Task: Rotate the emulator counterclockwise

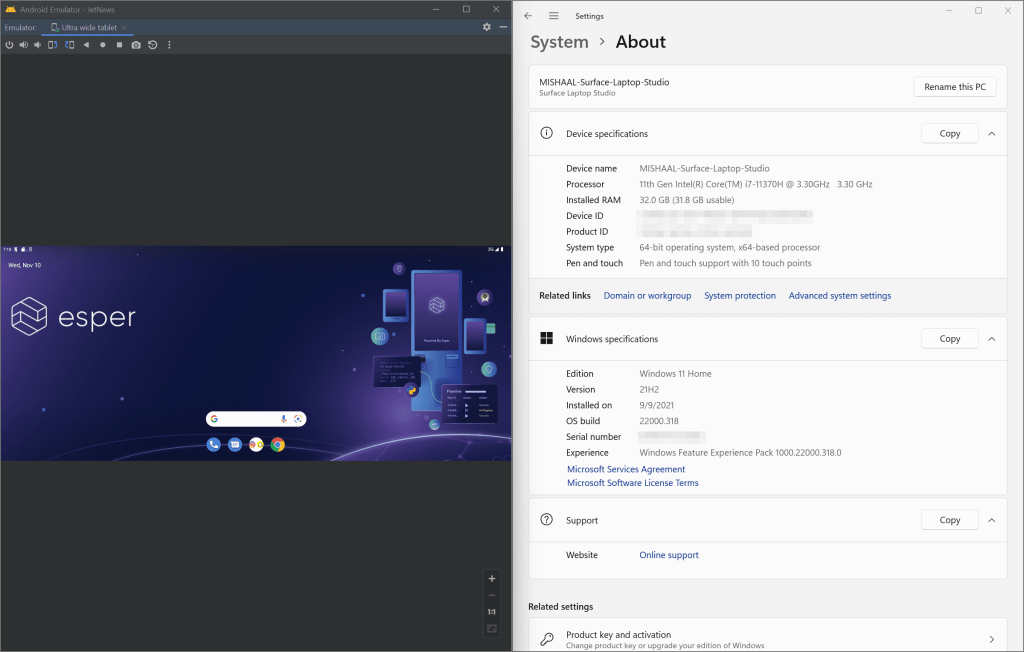Action: tap(52, 44)
